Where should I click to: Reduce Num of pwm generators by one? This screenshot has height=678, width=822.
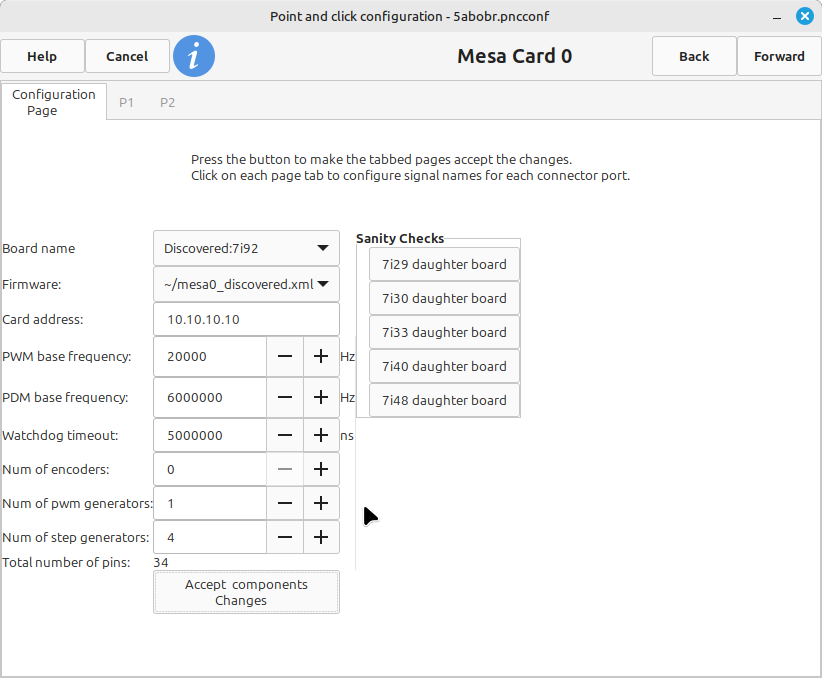tap(285, 503)
